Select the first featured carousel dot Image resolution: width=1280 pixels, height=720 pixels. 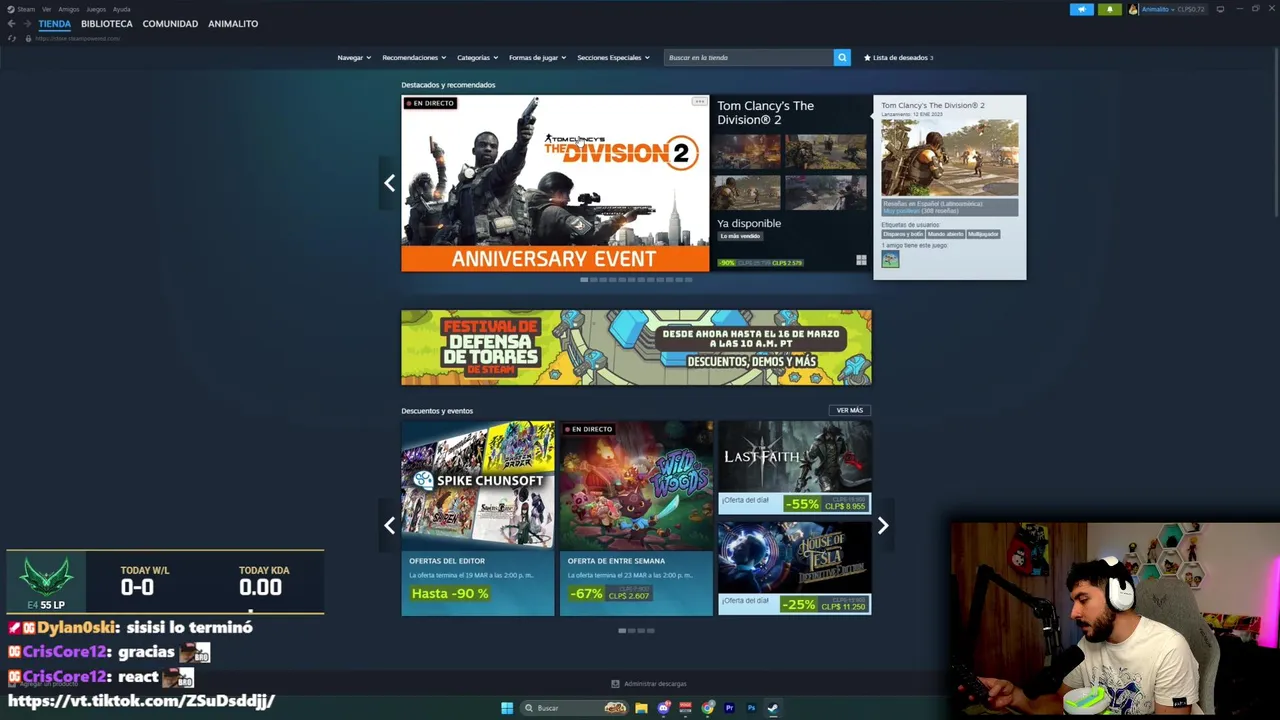(584, 280)
